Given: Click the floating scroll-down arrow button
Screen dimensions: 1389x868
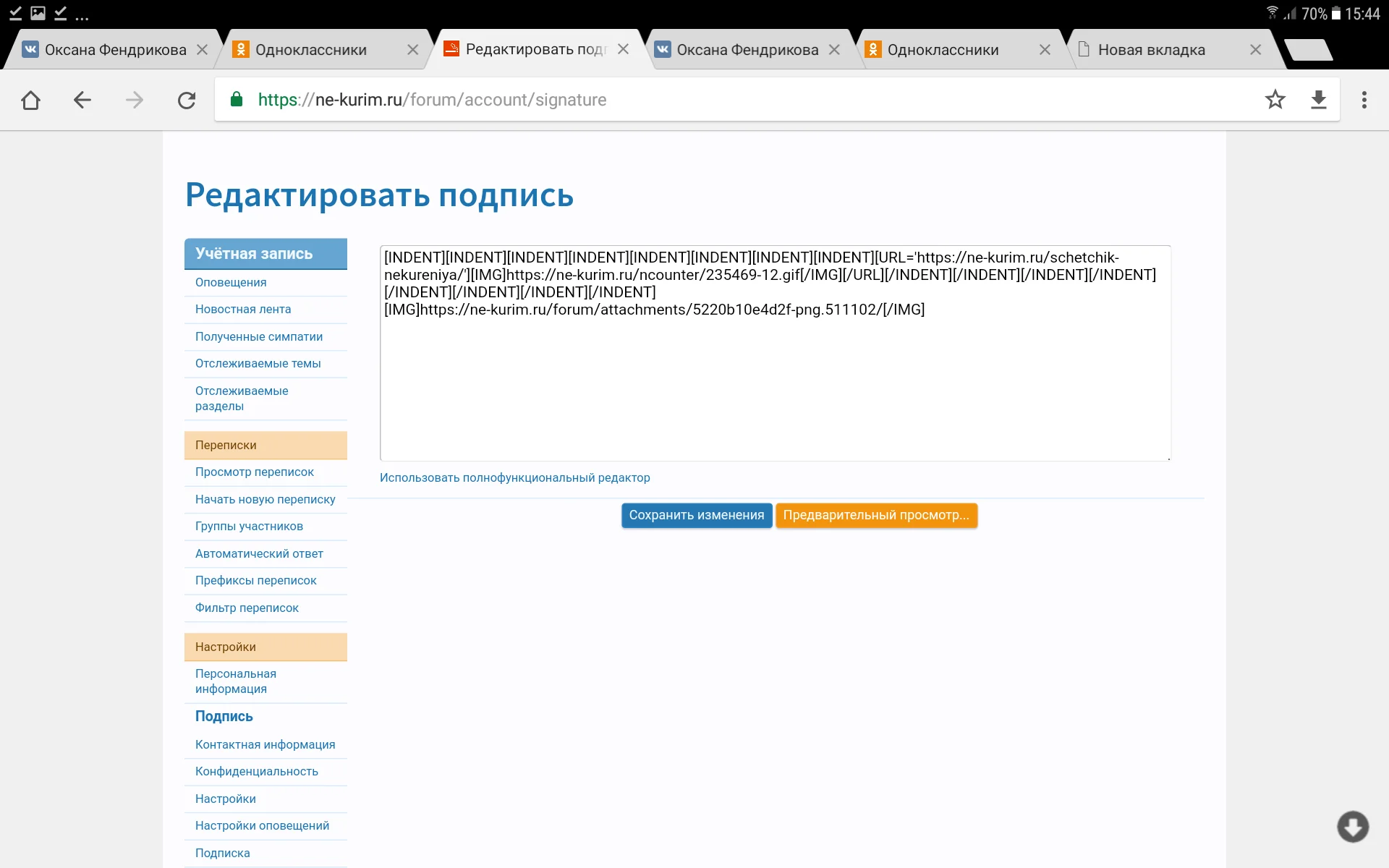Looking at the screenshot, I should pyautogui.click(x=1354, y=827).
